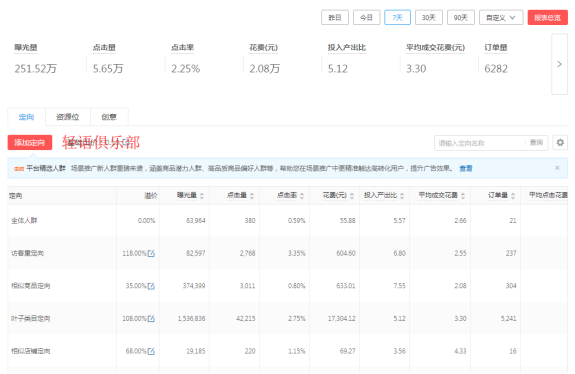Edit premium for 相似店铺定向 row
Screen dimensions: 575x374
pyautogui.click(x=151, y=351)
